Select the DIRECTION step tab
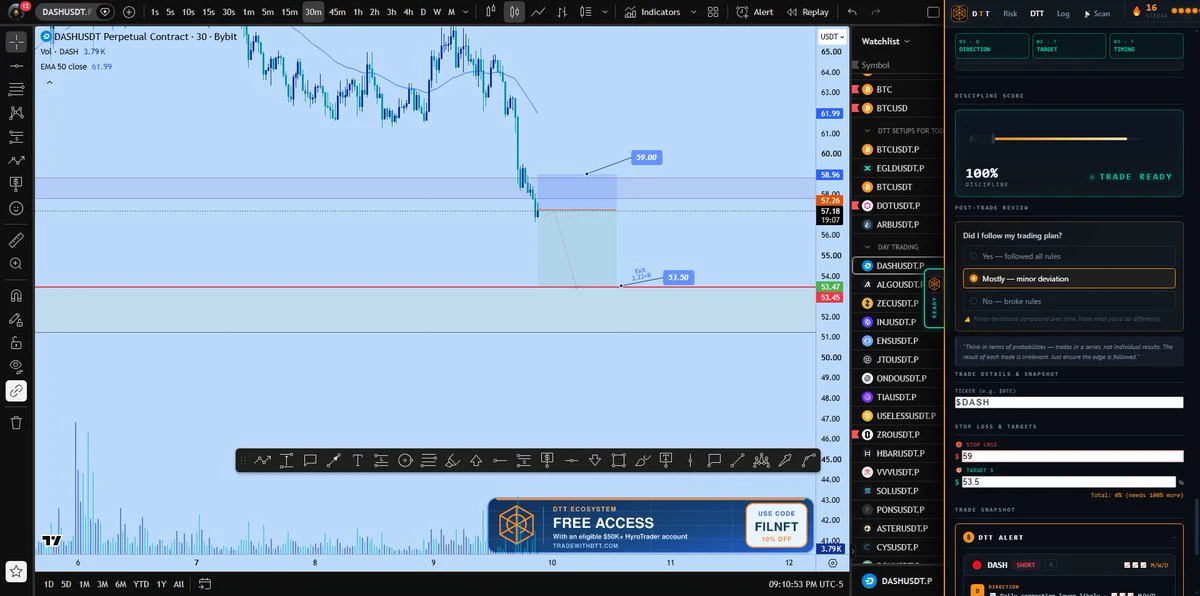Image resolution: width=1200 pixels, height=596 pixels. pyautogui.click(x=992, y=45)
